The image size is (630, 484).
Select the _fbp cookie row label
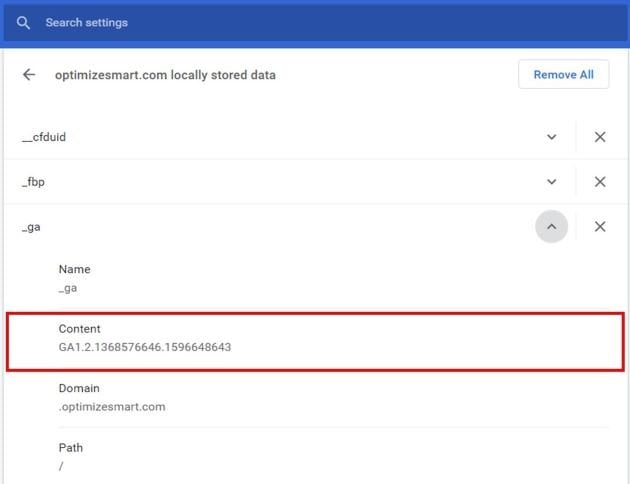coord(33,182)
